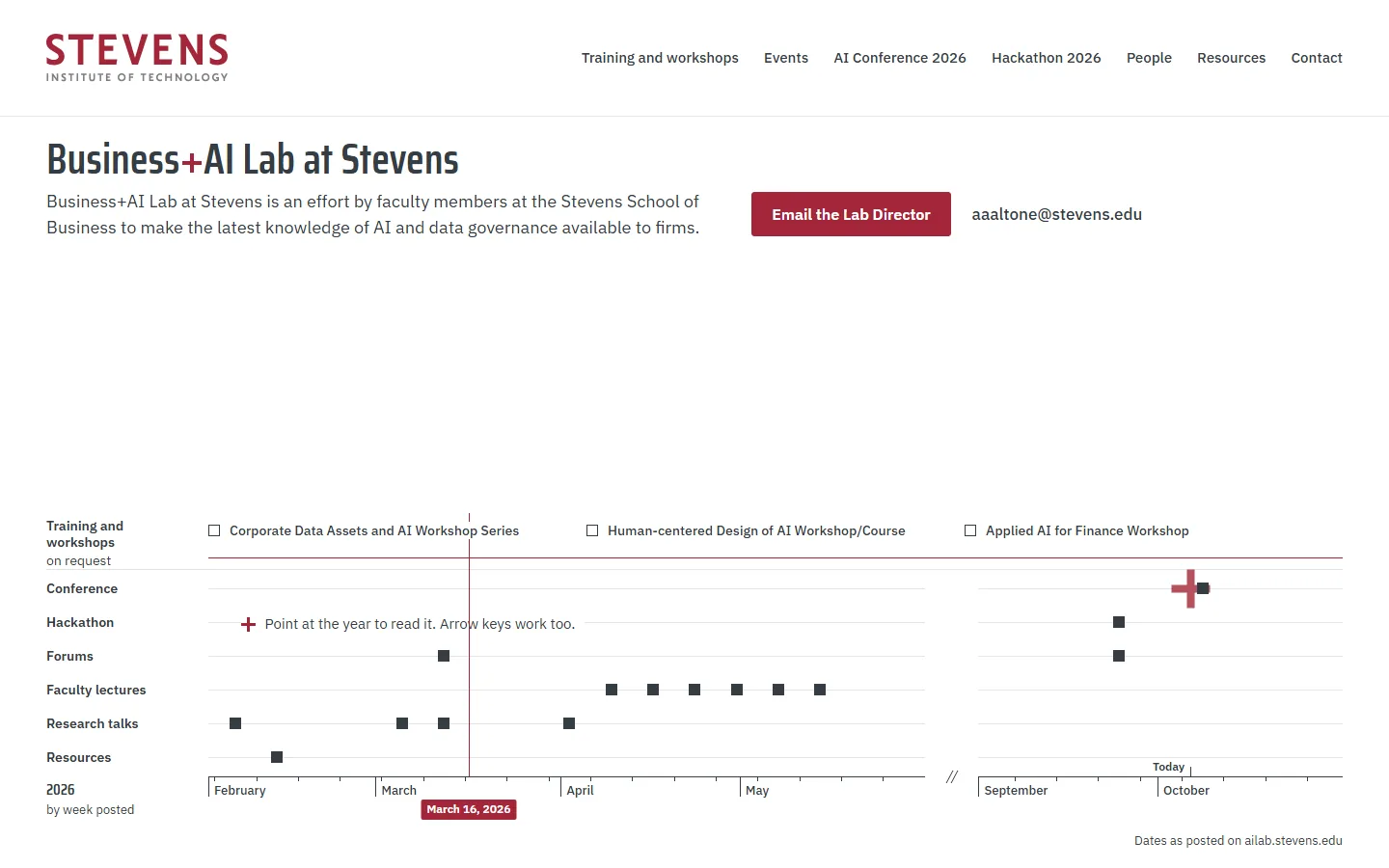Viewport: 1389px width, 868px height.
Task: Open the People nav link
Action: click(x=1149, y=58)
